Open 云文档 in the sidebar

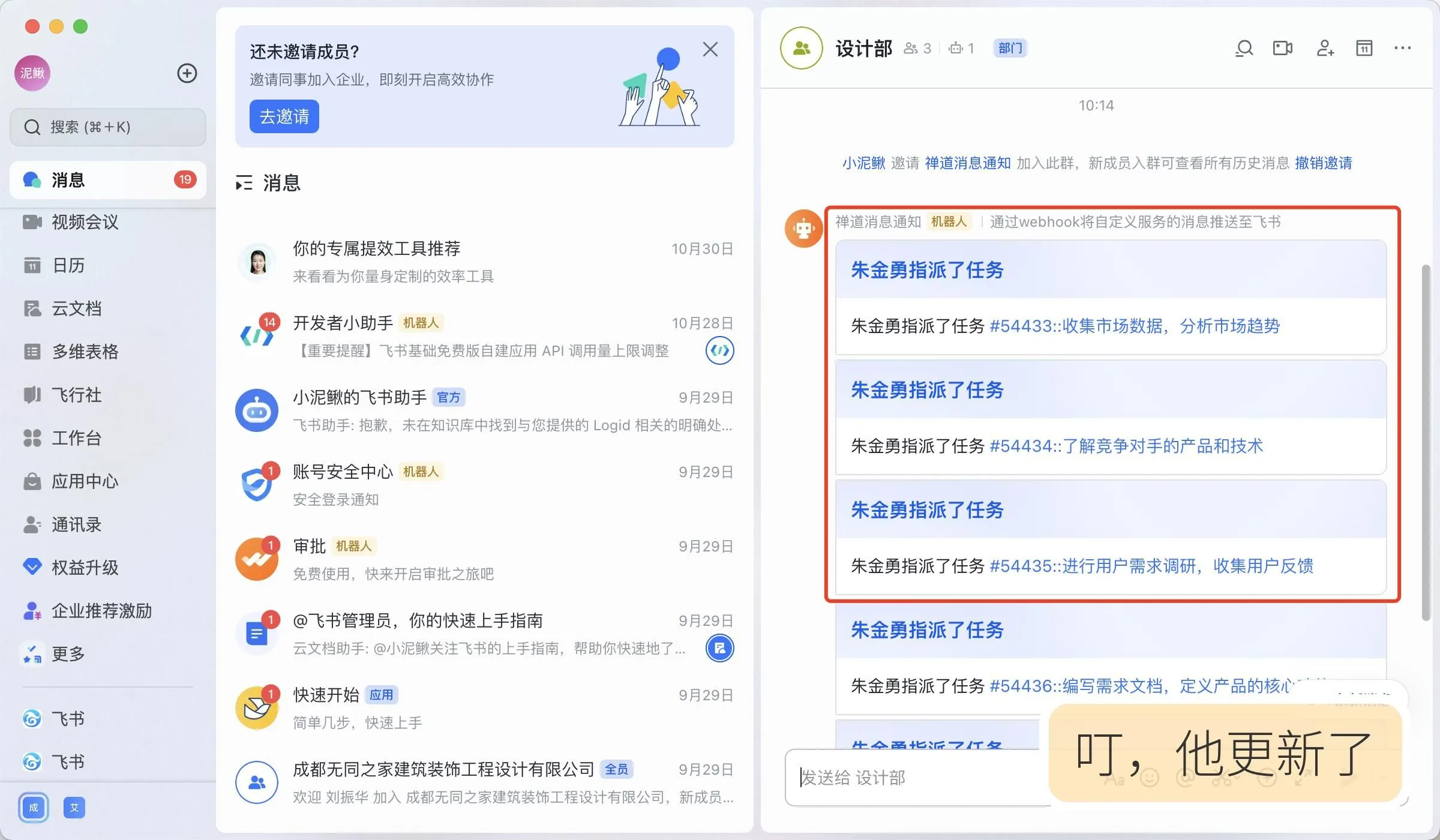point(108,308)
